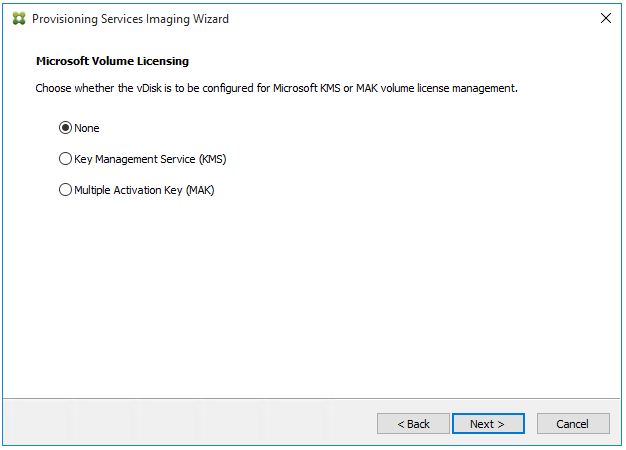Click the "None" option label text
Image resolution: width=626 pixels, height=450 pixels.
click(x=87, y=128)
